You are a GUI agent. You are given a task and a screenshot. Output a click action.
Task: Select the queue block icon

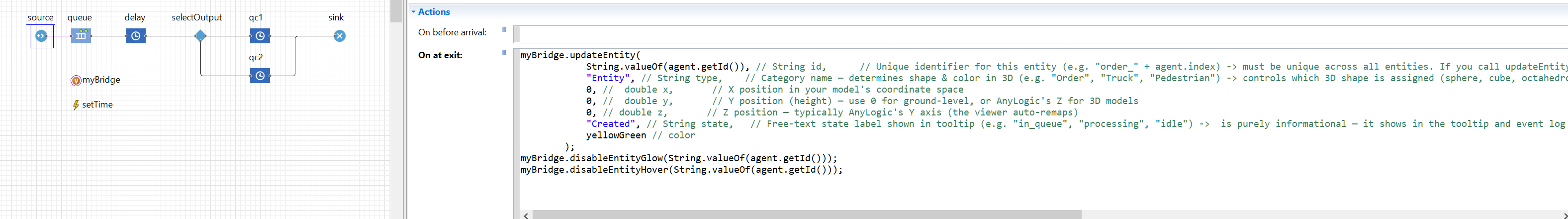(81, 36)
